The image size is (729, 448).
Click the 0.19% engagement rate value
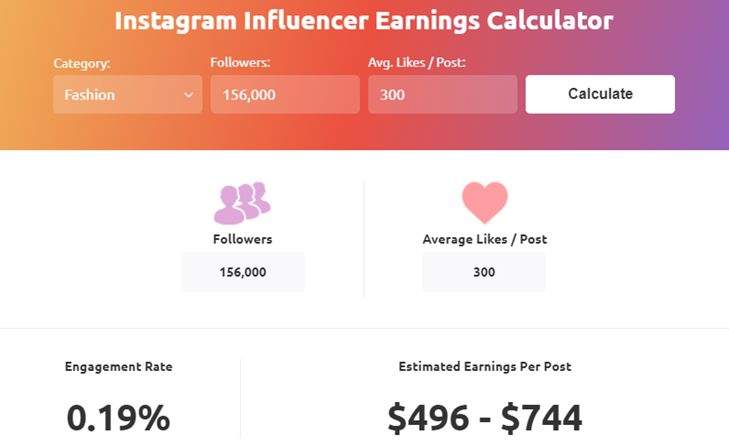point(118,418)
